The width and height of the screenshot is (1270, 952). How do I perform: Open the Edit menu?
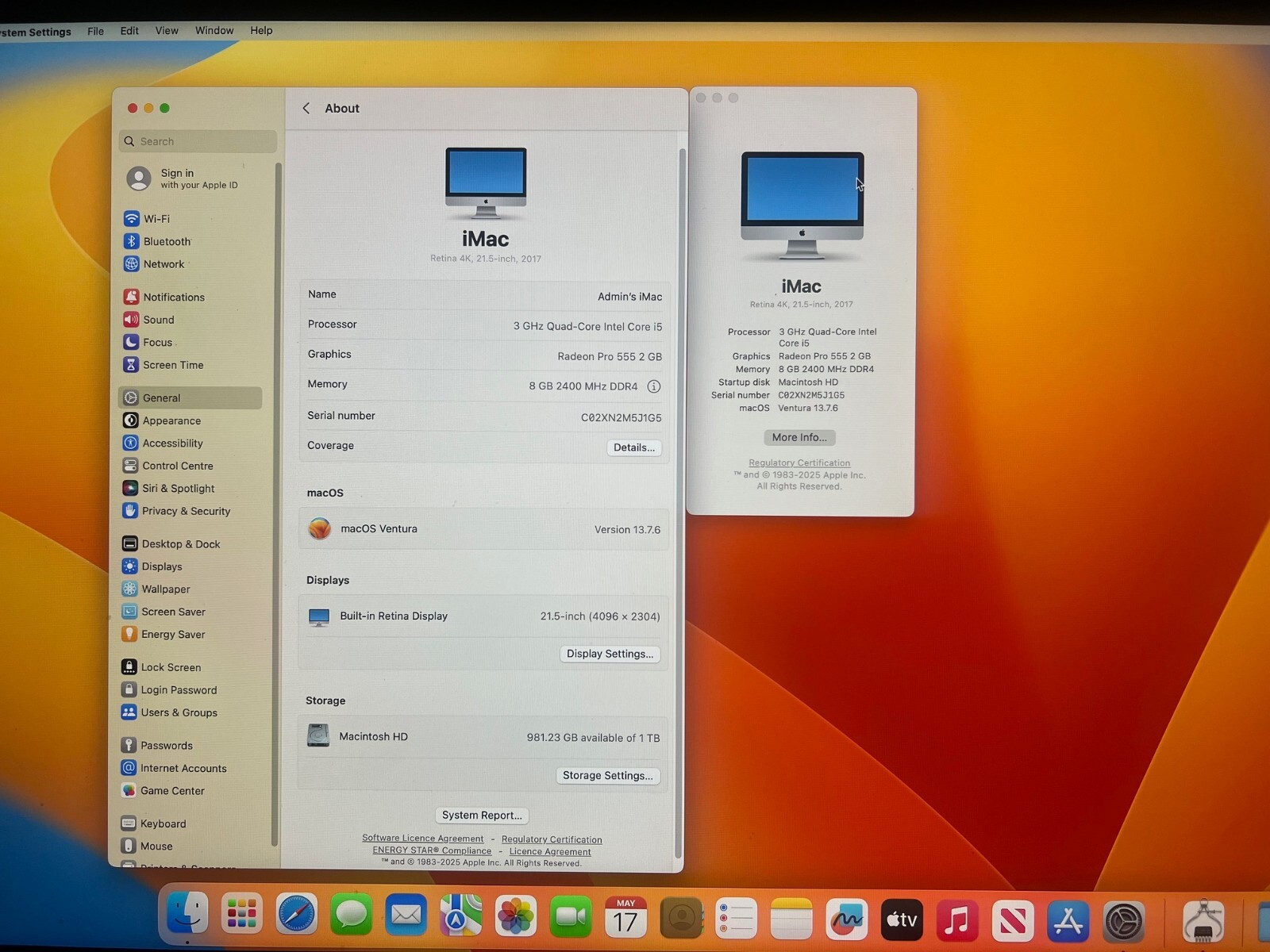(x=129, y=31)
